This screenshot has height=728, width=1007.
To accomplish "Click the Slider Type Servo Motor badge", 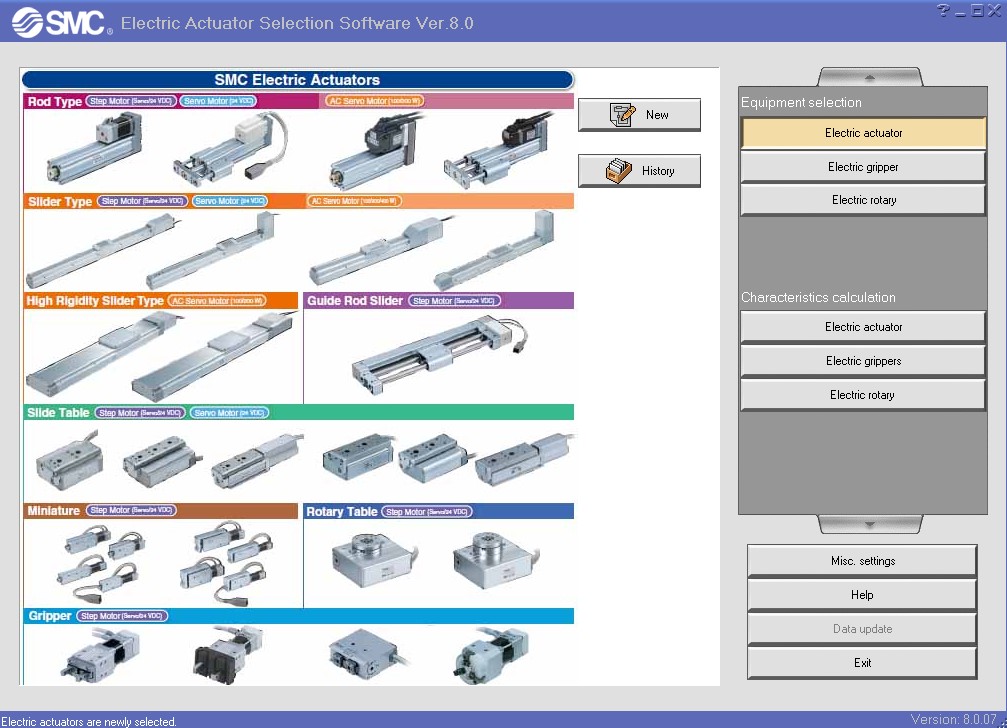I will [229, 201].
